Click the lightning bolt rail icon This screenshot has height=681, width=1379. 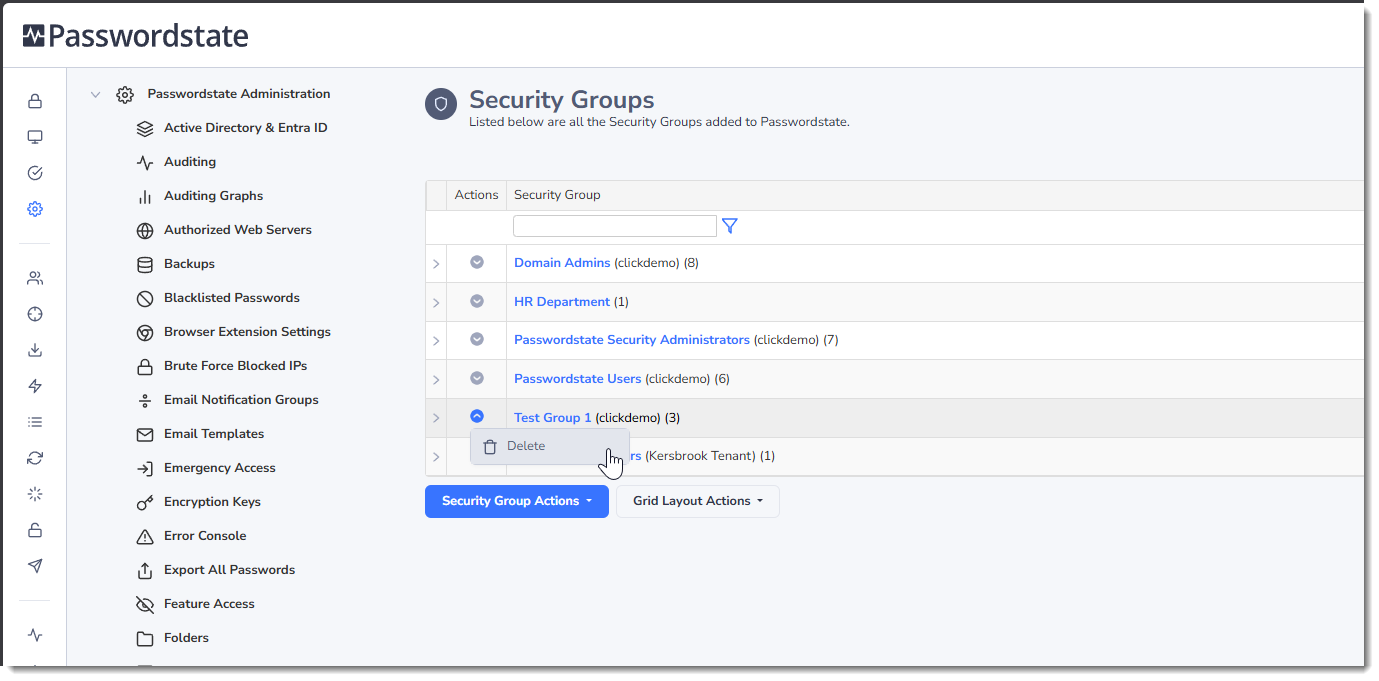[x=35, y=386]
